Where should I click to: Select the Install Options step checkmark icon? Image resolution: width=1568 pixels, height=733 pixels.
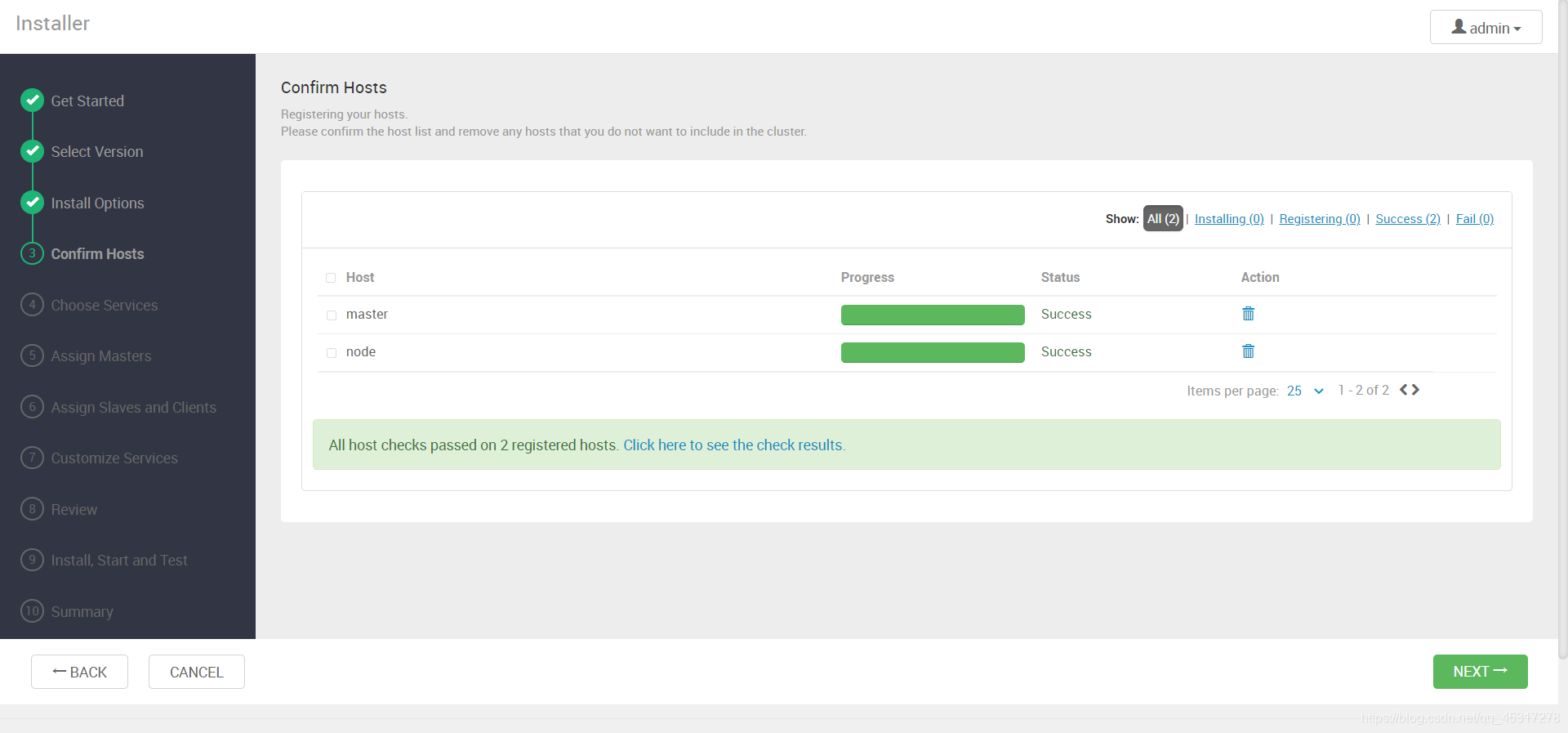(32, 203)
